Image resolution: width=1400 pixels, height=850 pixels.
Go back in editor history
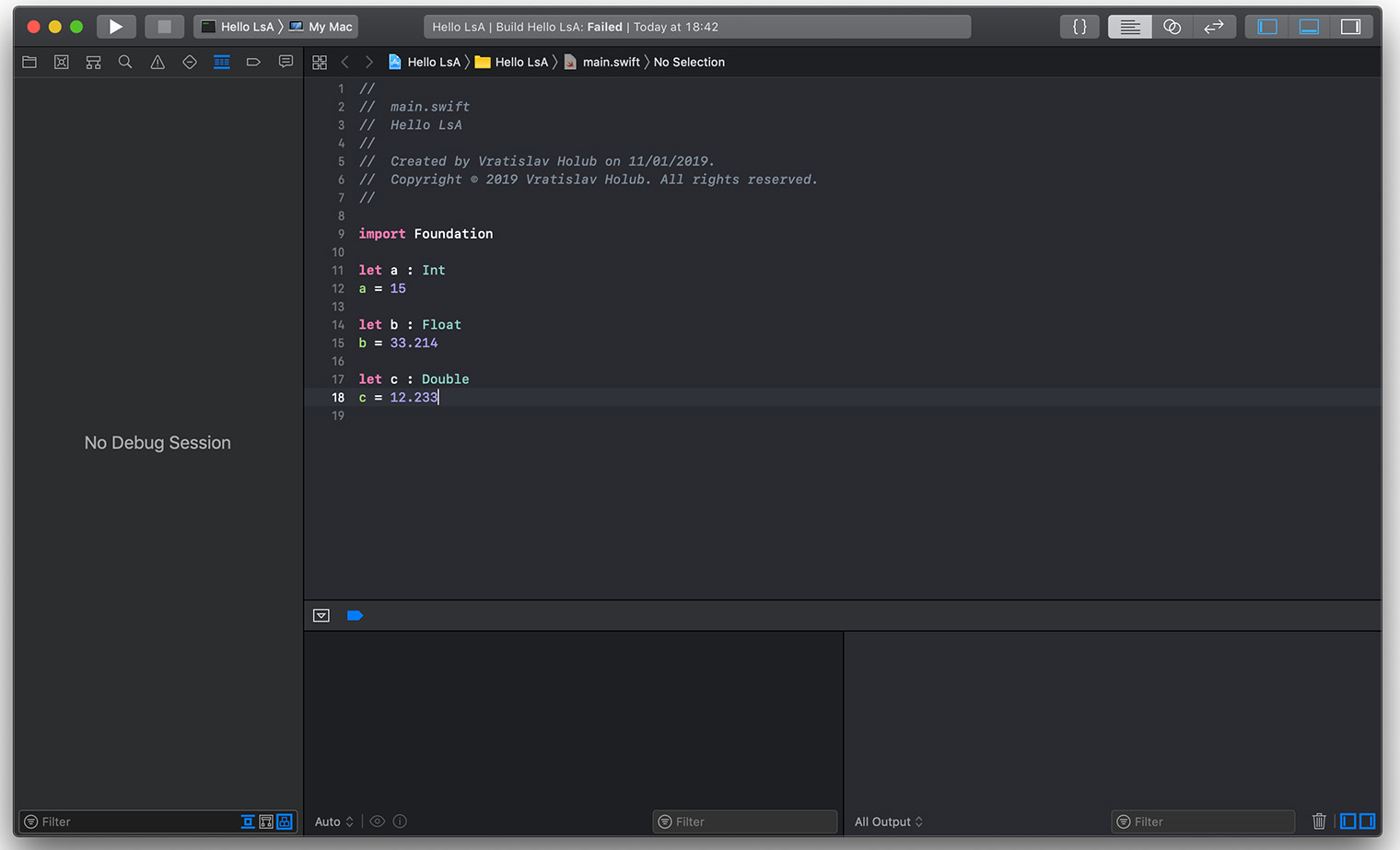pos(345,62)
